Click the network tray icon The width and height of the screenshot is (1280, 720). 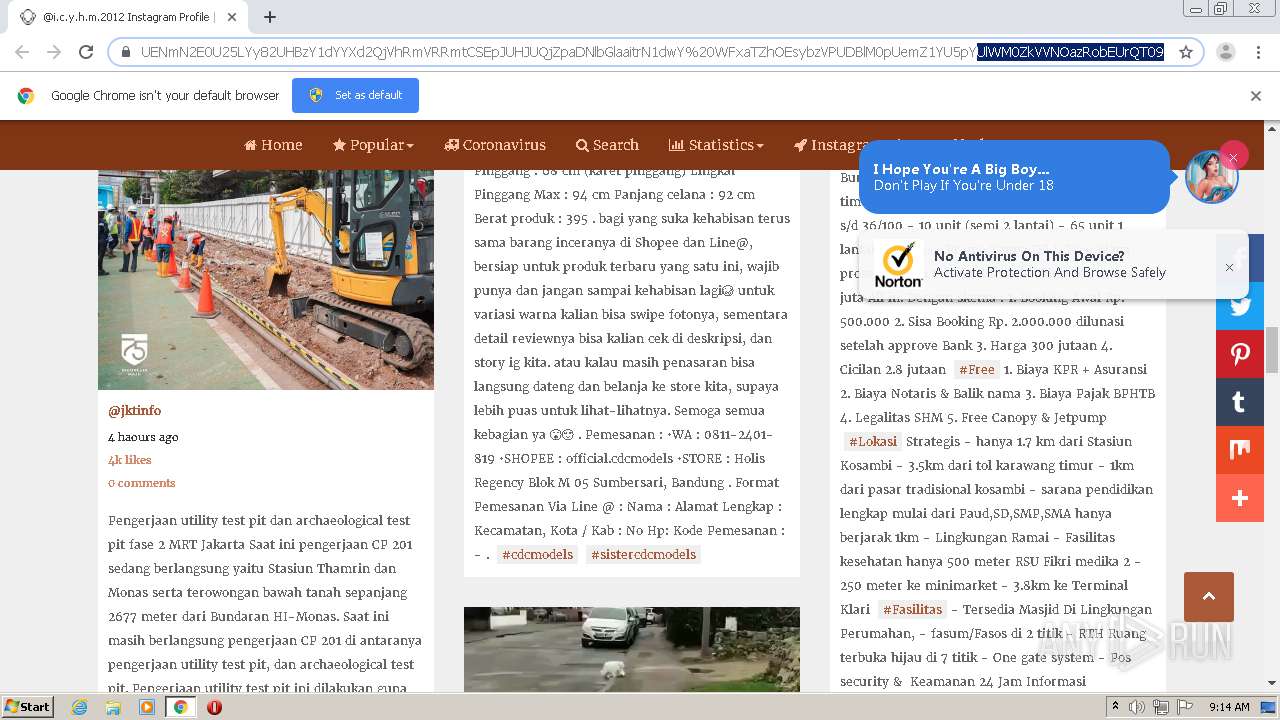tap(1160, 707)
